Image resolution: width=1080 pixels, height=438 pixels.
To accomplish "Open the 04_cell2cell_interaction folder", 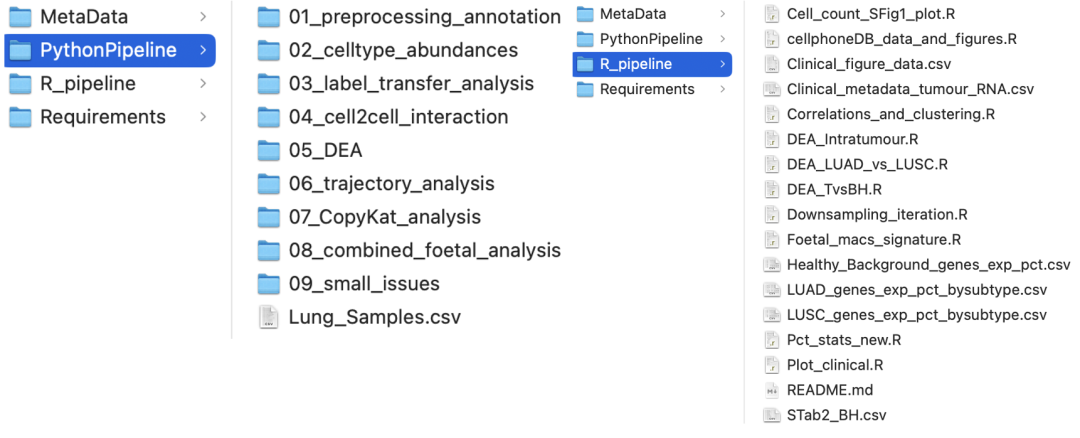I will [398, 117].
